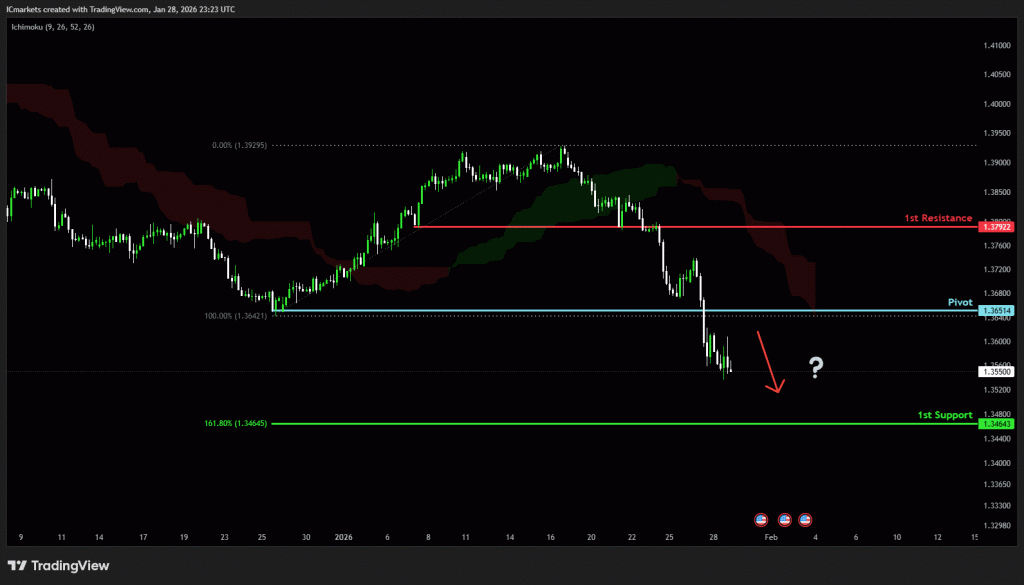Select the question mark annotation on chart
This screenshot has width=1024, height=585.
click(816, 369)
